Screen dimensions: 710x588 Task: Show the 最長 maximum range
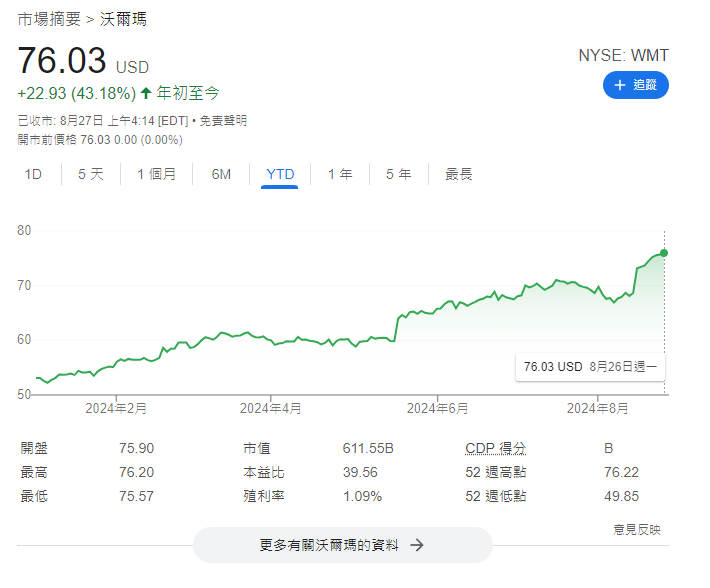click(458, 174)
